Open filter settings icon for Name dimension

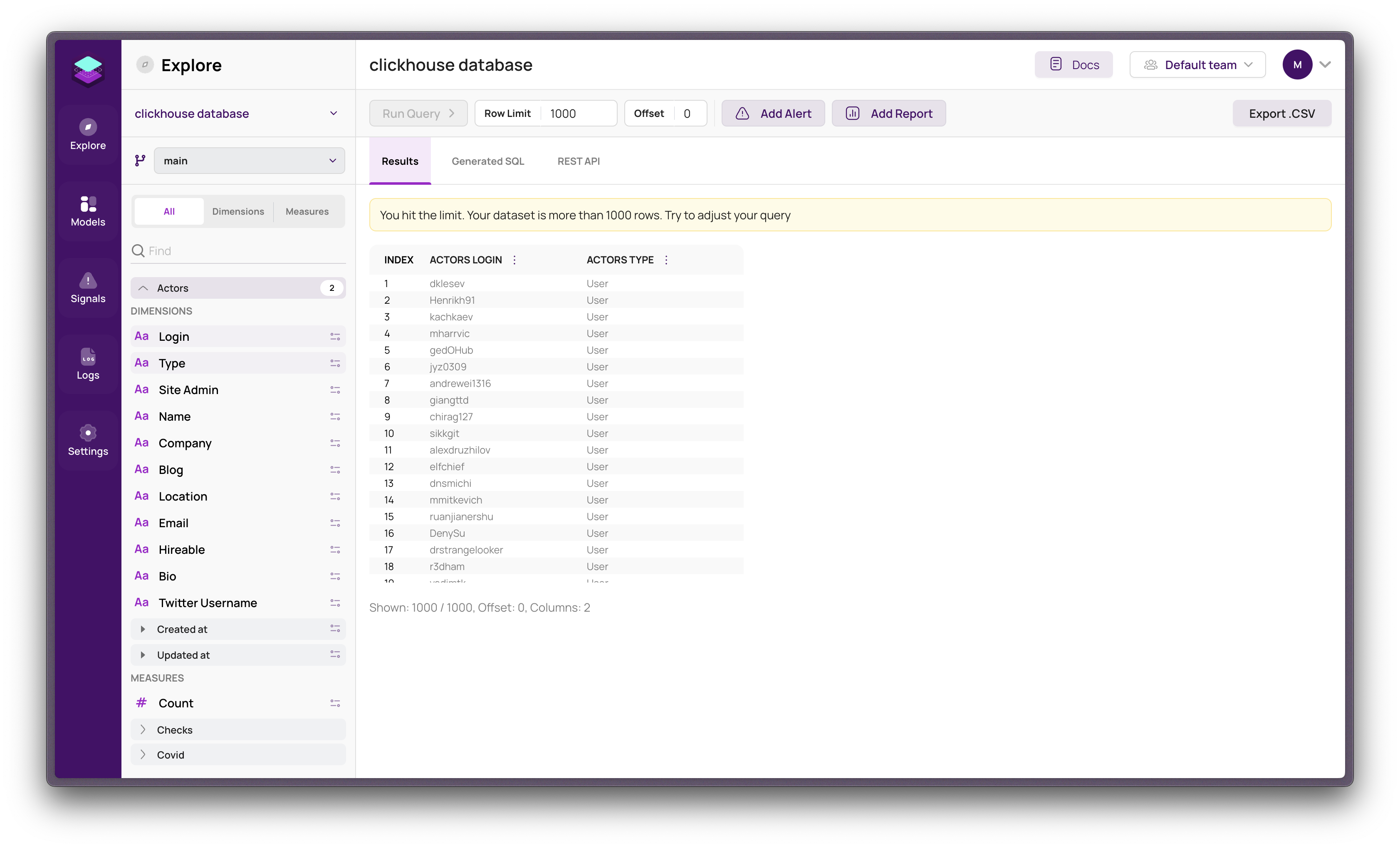click(x=335, y=417)
